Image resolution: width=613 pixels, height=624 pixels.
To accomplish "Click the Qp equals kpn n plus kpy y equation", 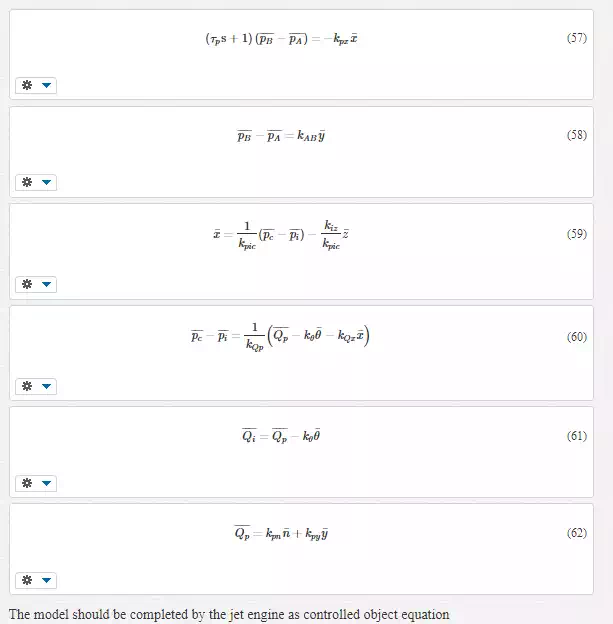I will pyautogui.click(x=281, y=533).
